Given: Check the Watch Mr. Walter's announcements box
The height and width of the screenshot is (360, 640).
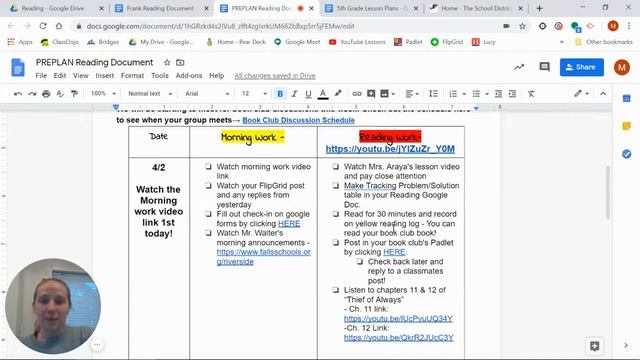Looking at the screenshot, I should (209, 233).
